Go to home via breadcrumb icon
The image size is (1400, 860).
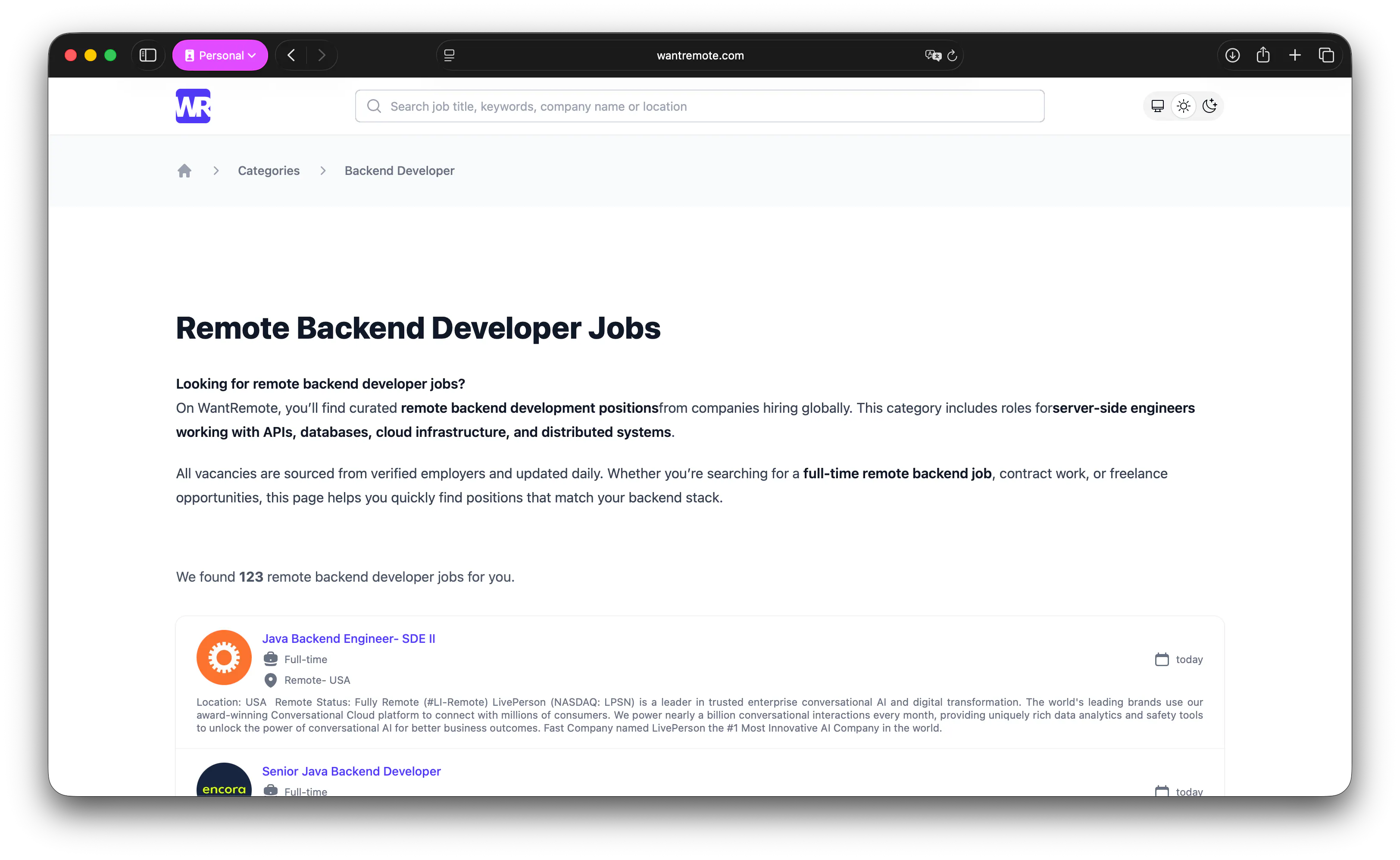(184, 171)
